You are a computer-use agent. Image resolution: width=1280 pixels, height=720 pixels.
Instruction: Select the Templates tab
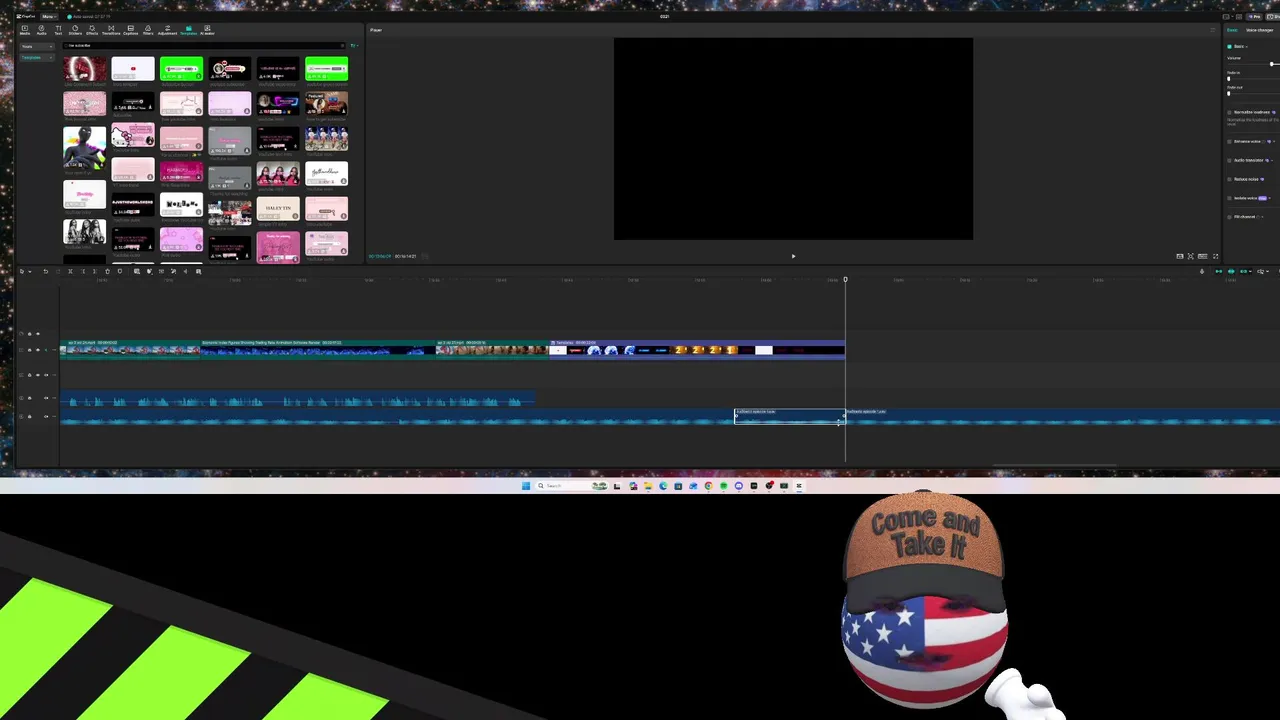[188, 30]
